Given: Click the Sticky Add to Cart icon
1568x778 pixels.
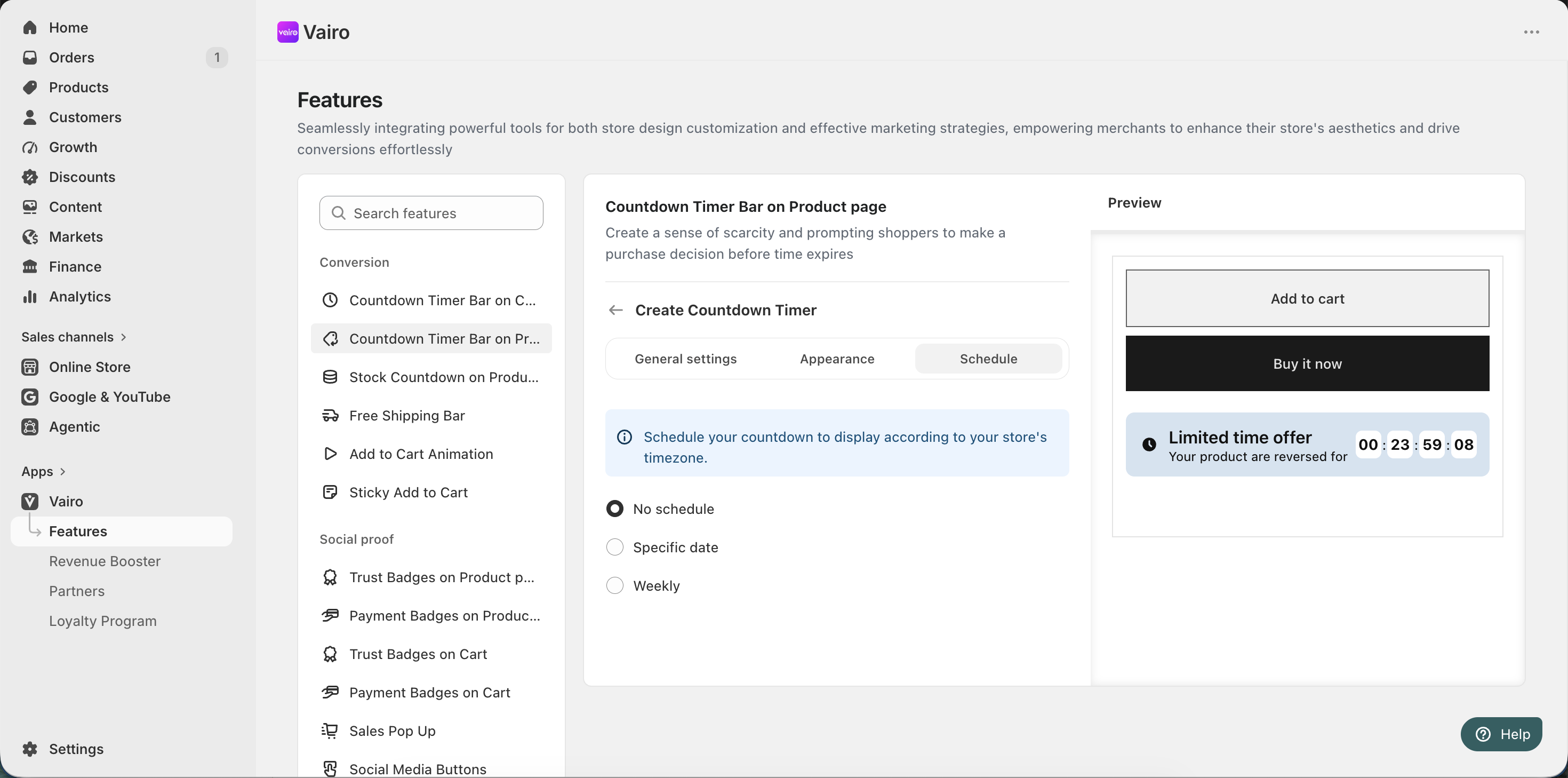Looking at the screenshot, I should click(x=330, y=493).
